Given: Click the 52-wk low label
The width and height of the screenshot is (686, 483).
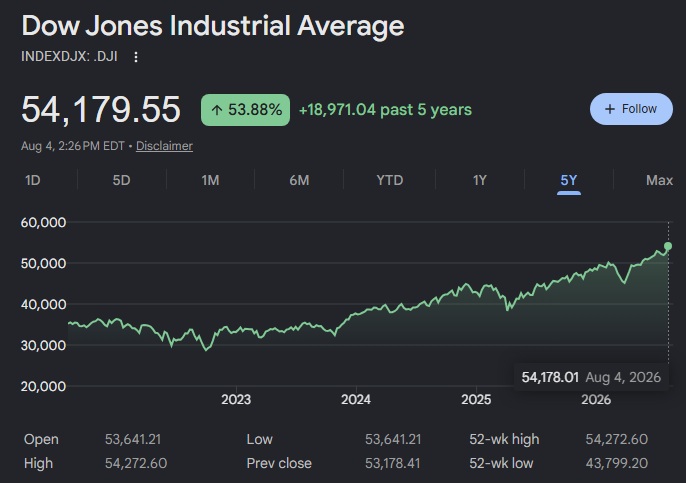Looking at the screenshot, I should [501, 463].
